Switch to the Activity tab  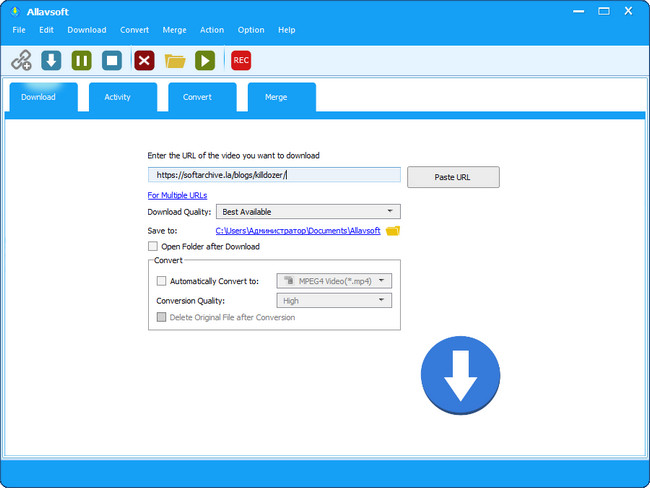click(118, 97)
